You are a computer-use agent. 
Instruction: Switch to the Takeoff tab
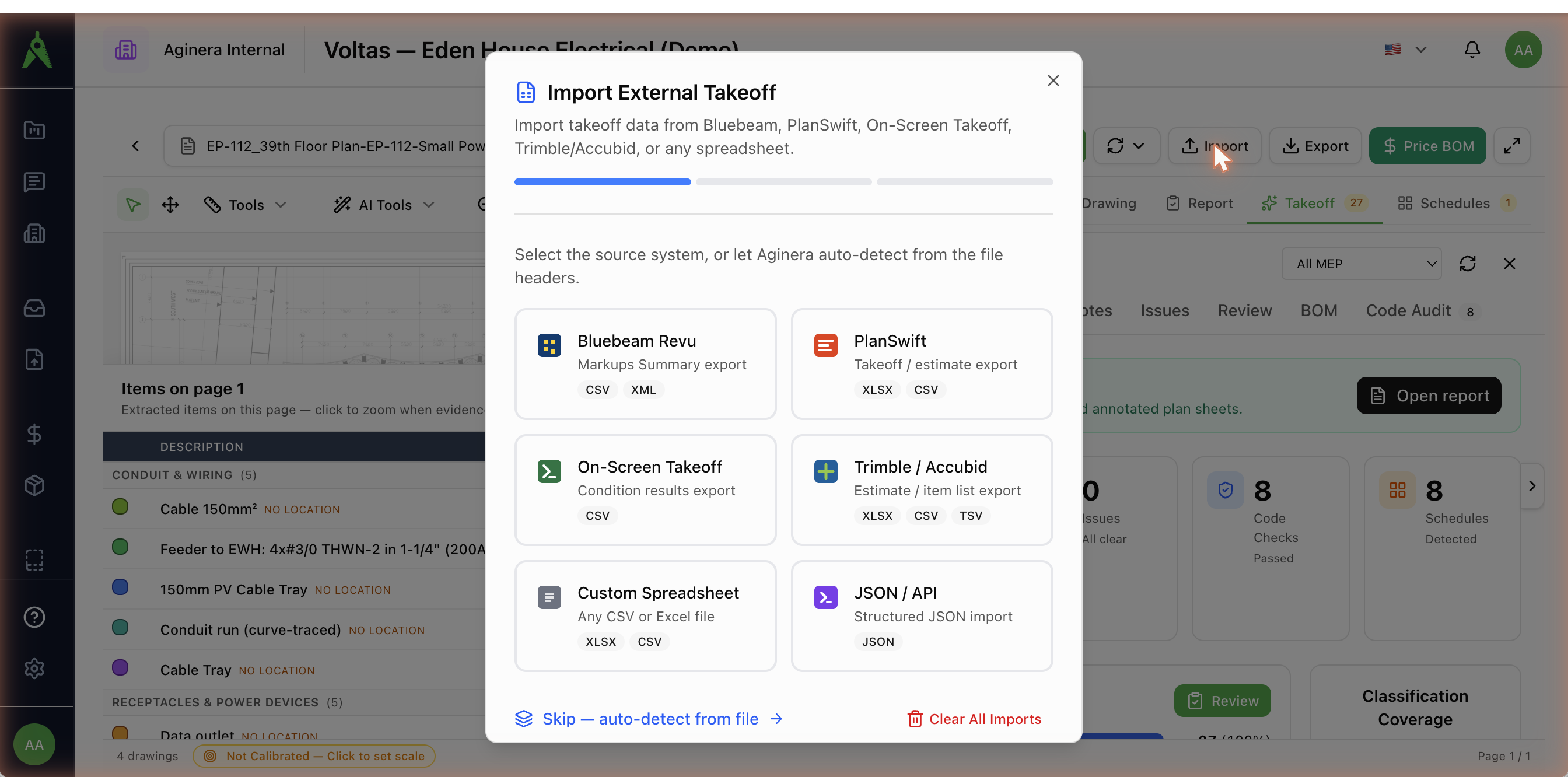1315,203
